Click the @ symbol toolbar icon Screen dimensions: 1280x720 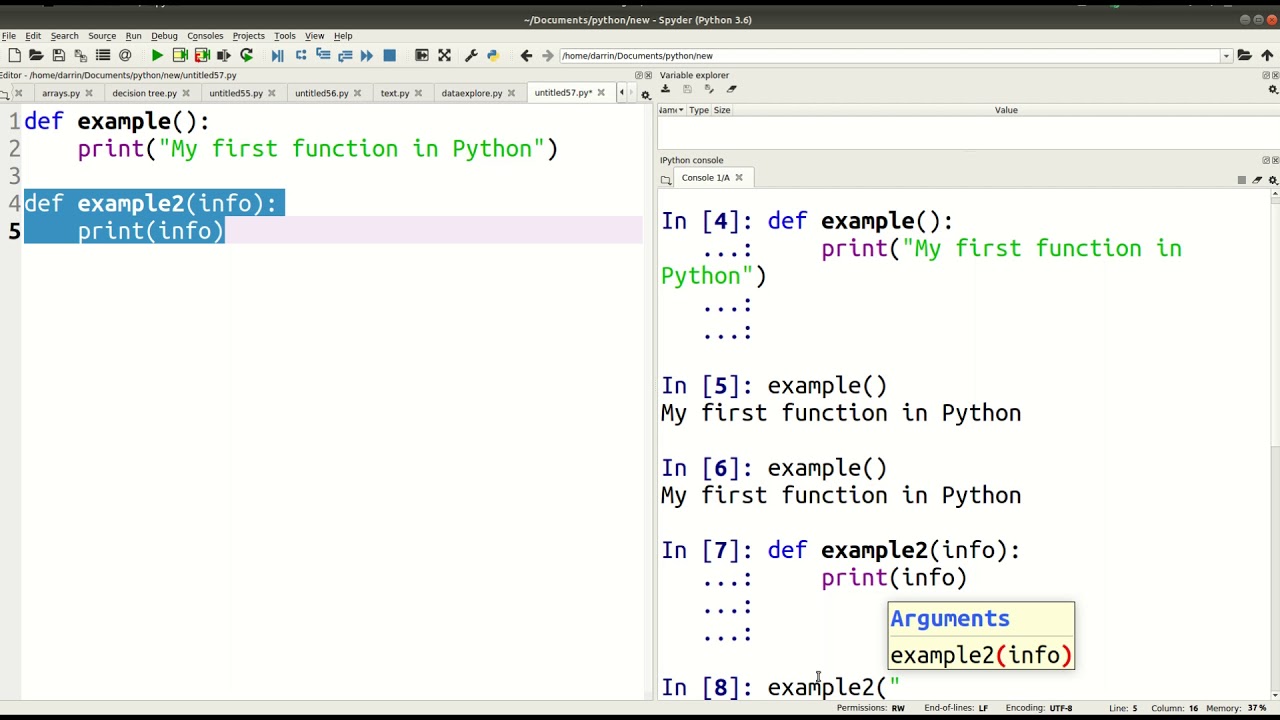125,56
